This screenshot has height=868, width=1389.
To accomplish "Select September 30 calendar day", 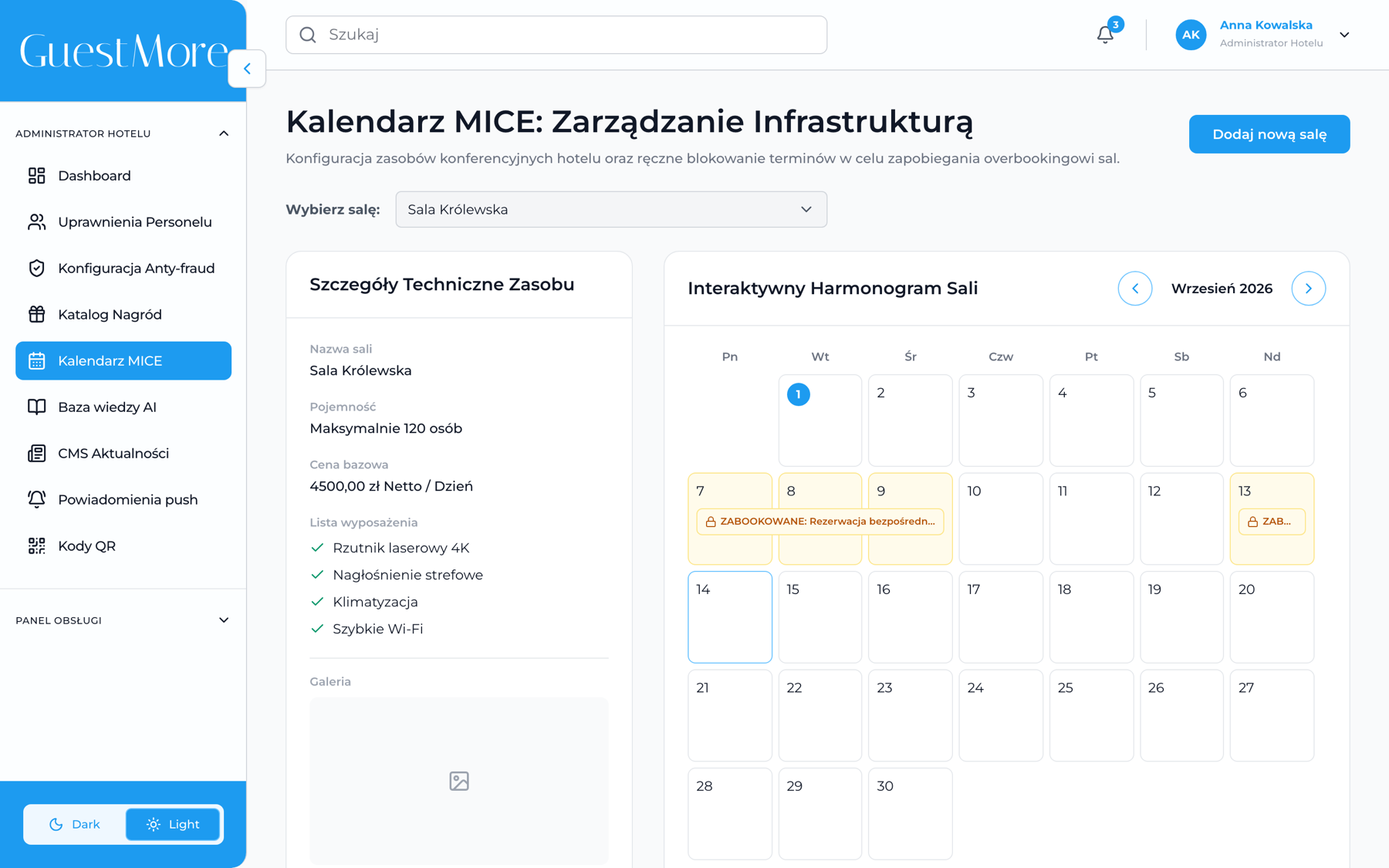I will pos(911,813).
